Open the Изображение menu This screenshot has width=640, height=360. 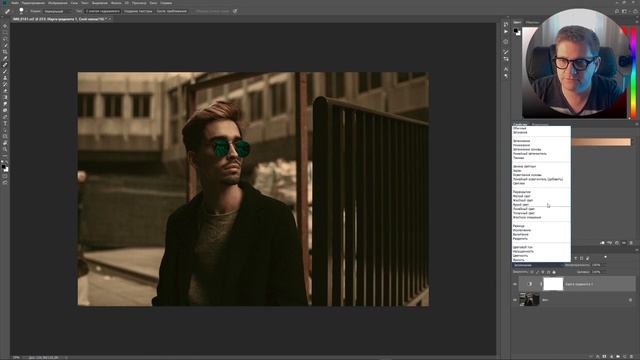pyautogui.click(x=57, y=3)
